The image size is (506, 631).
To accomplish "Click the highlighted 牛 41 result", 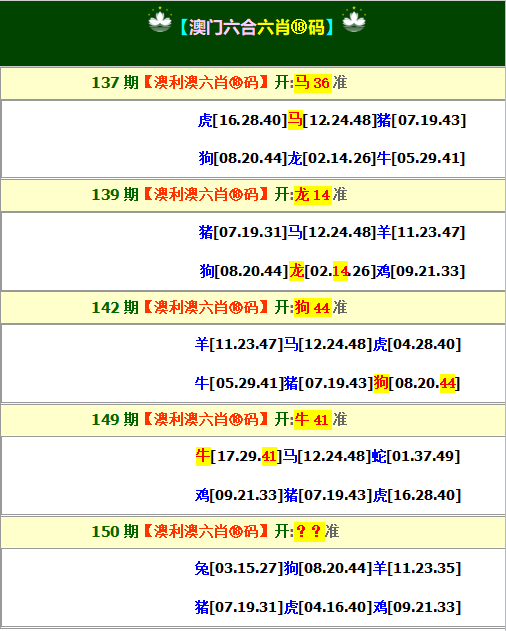I will [x=313, y=420].
